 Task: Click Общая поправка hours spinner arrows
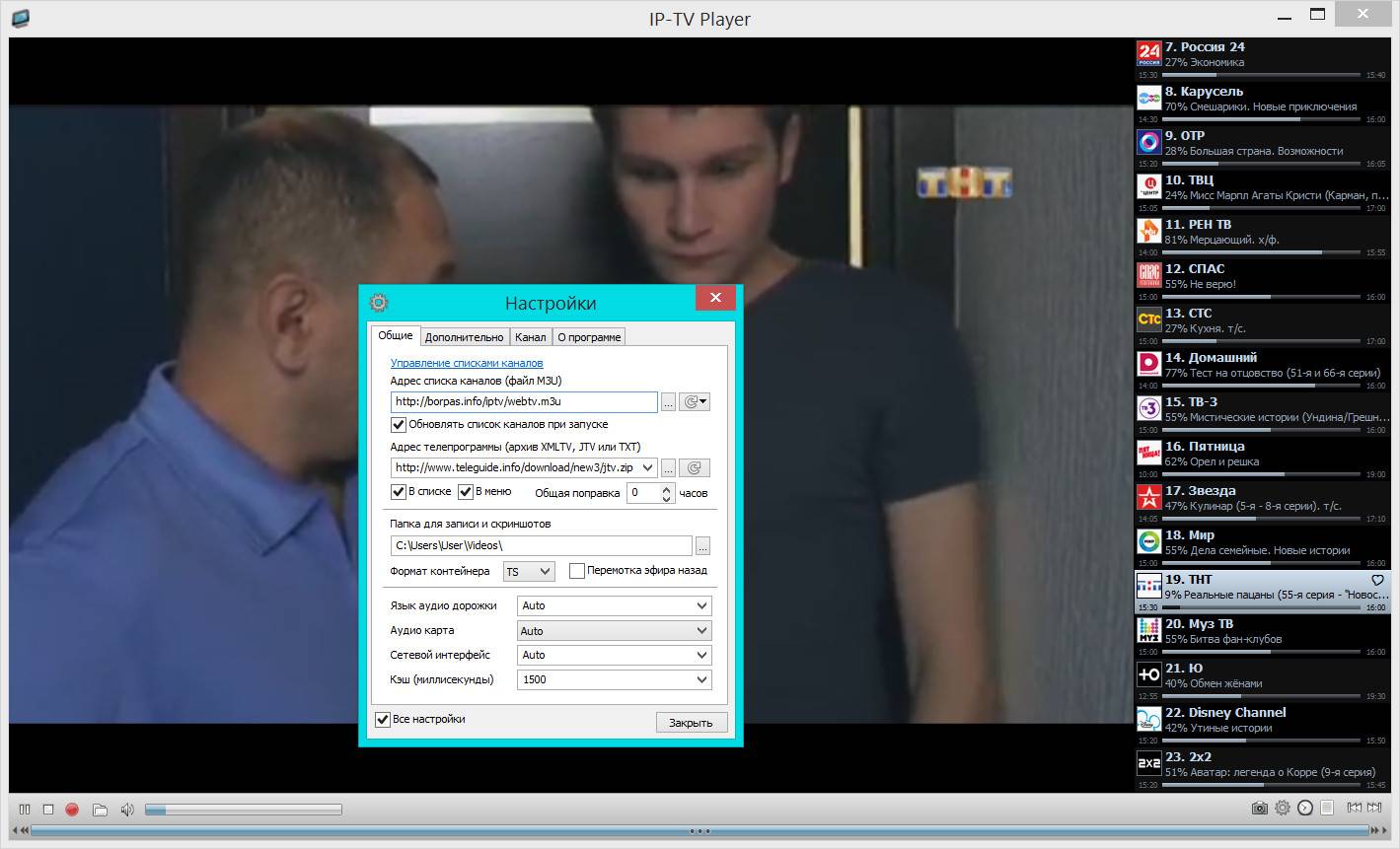point(667,493)
